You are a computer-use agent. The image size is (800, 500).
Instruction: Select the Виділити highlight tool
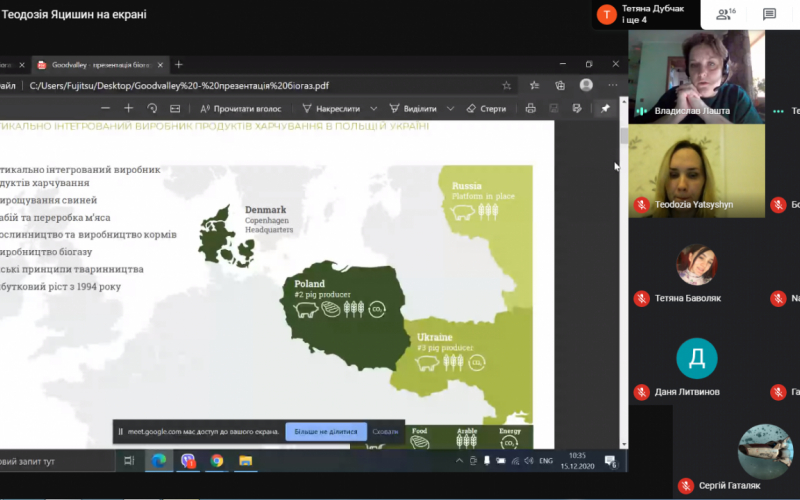pyautogui.click(x=413, y=109)
